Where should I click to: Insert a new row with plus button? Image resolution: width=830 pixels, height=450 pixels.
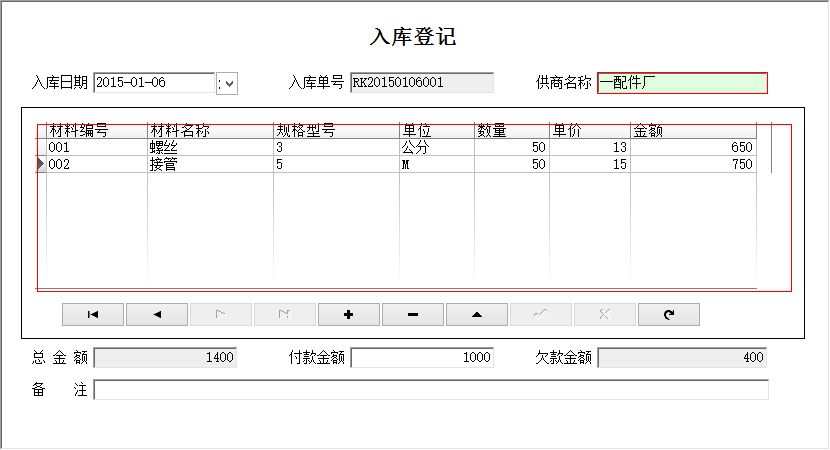[348, 314]
